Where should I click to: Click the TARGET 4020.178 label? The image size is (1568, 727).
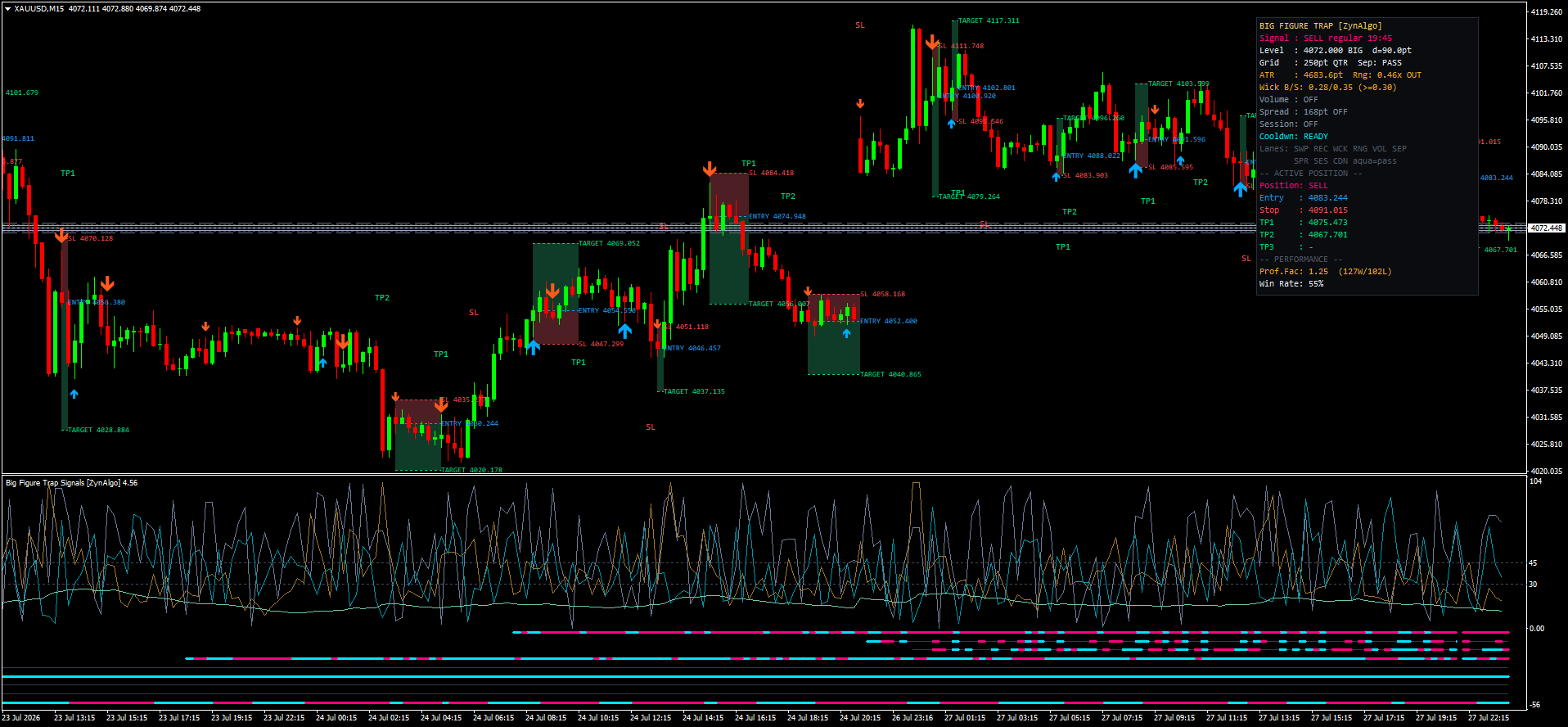point(471,470)
